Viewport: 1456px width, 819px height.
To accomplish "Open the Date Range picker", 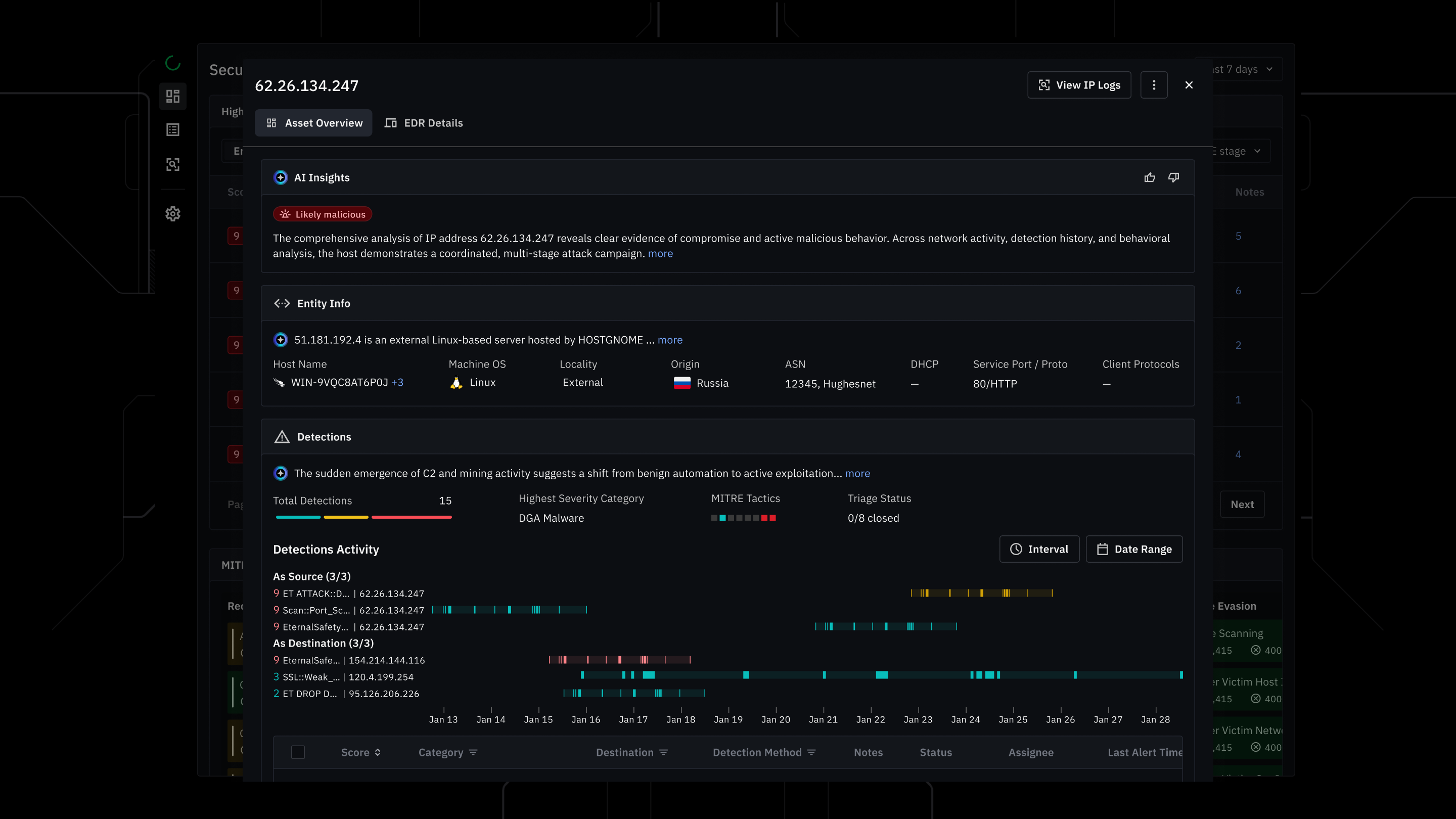I will pyautogui.click(x=1134, y=549).
